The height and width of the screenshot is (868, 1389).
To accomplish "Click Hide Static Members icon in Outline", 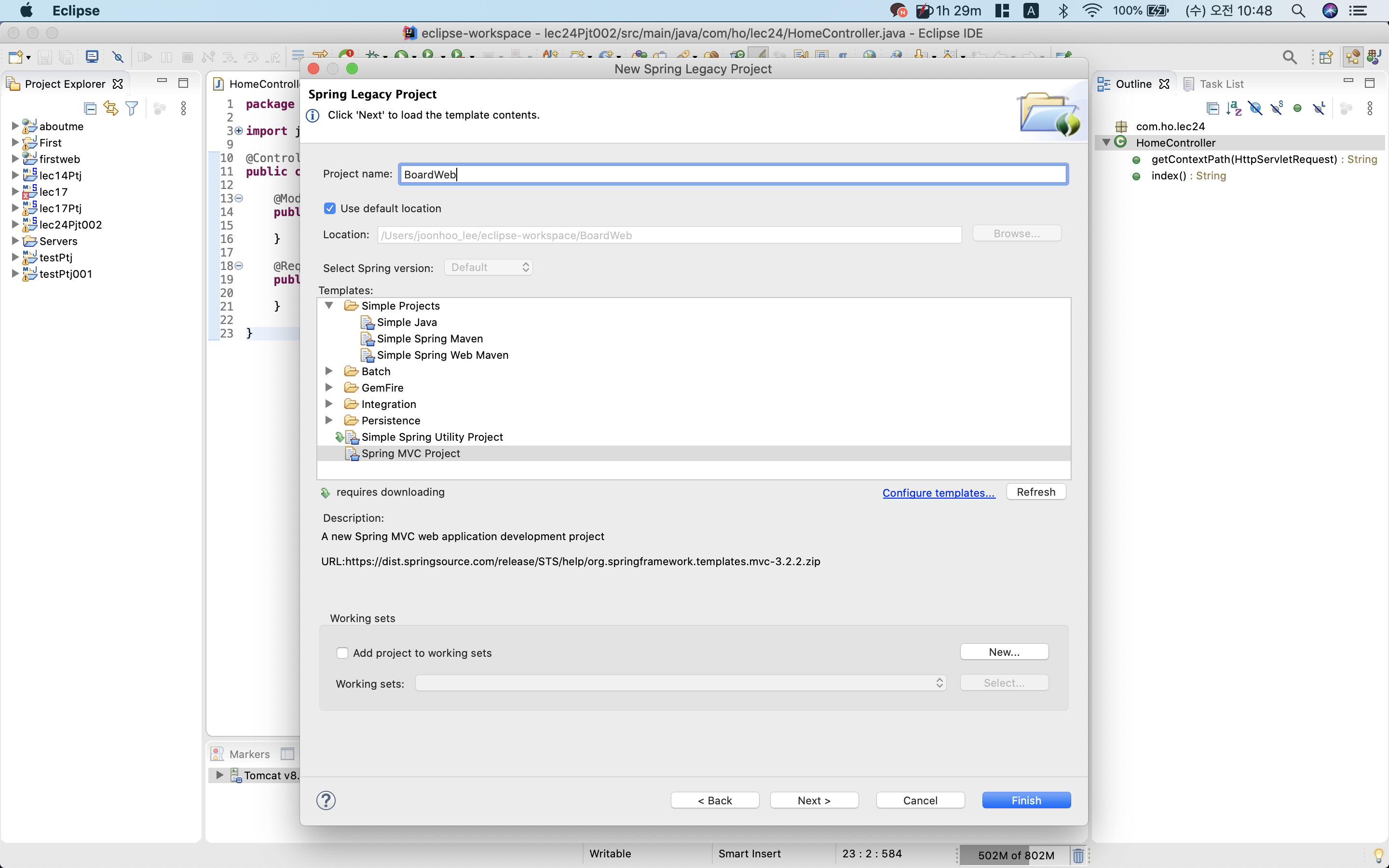I will [x=1277, y=108].
